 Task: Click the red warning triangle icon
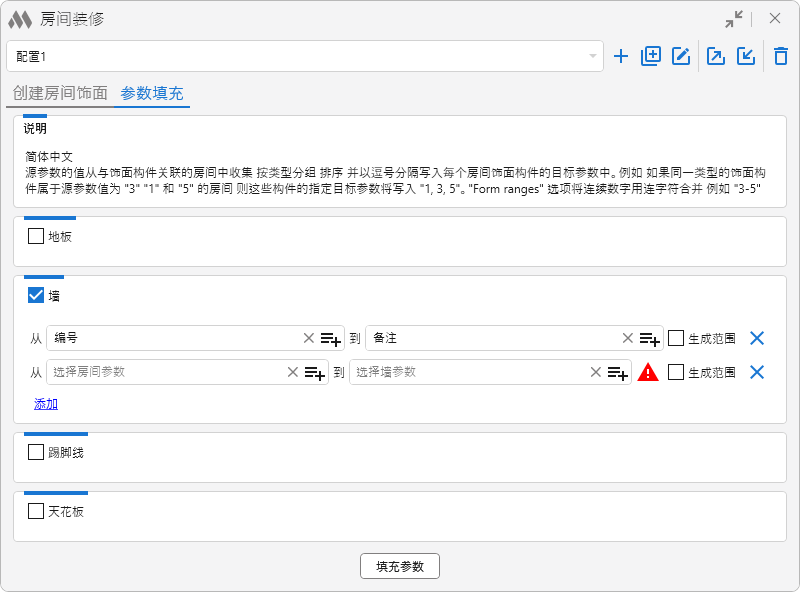click(x=648, y=373)
